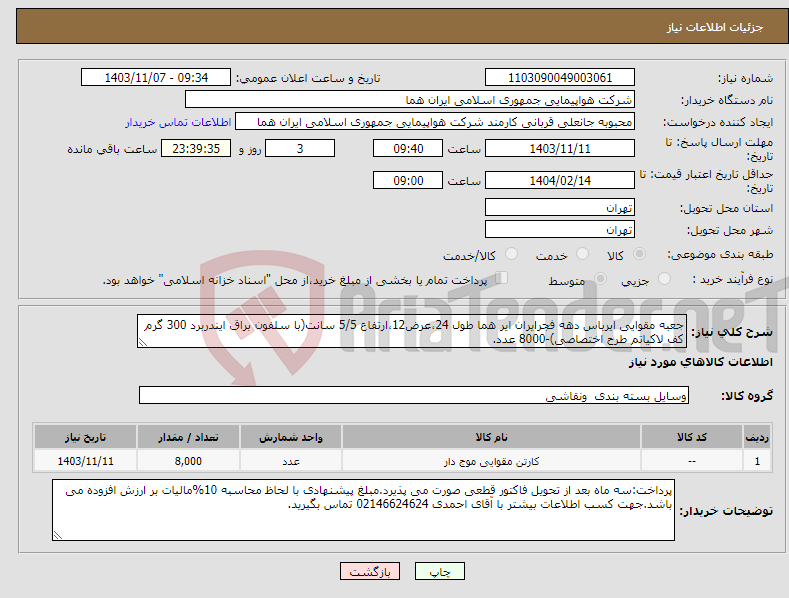The image size is (789, 598).
Task: Click the need number field 1103090049003061
Action: click(x=560, y=78)
